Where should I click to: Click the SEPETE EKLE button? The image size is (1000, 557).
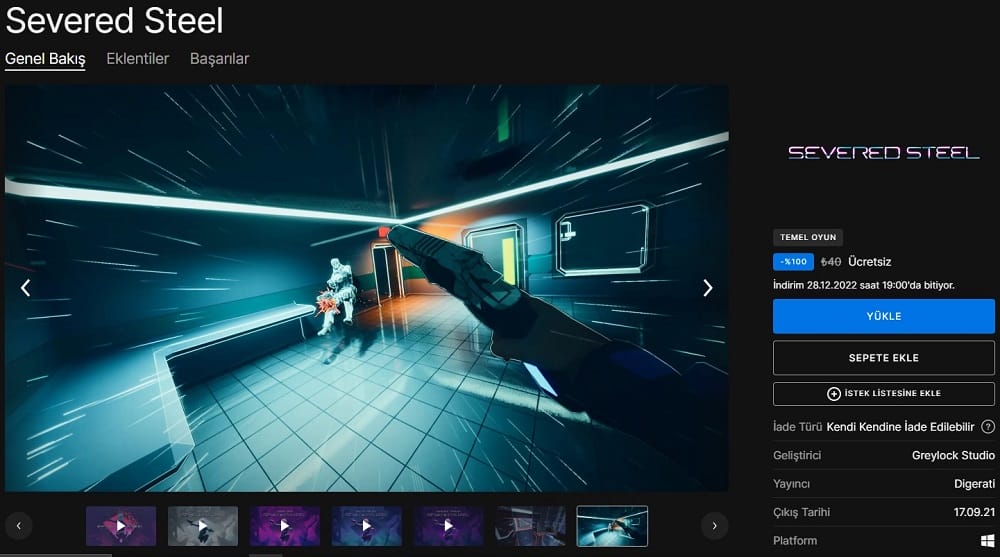click(884, 358)
